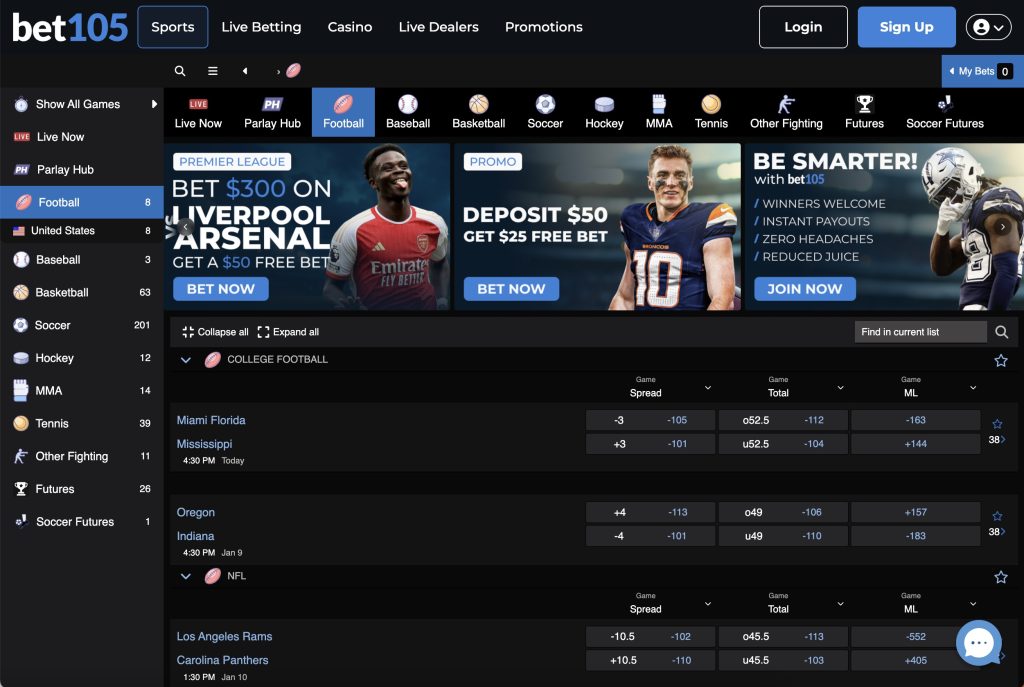Select the Hockey puck icon in sports bar
This screenshot has width=1024, height=687.
coord(604,104)
